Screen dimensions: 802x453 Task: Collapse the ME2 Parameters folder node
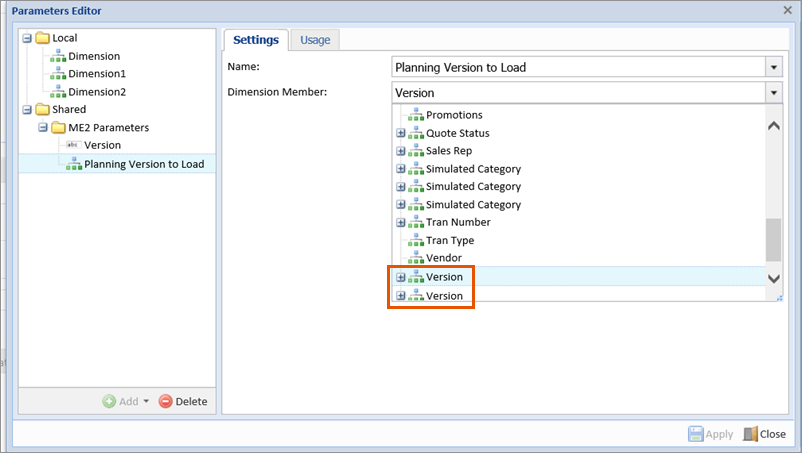(x=43, y=127)
